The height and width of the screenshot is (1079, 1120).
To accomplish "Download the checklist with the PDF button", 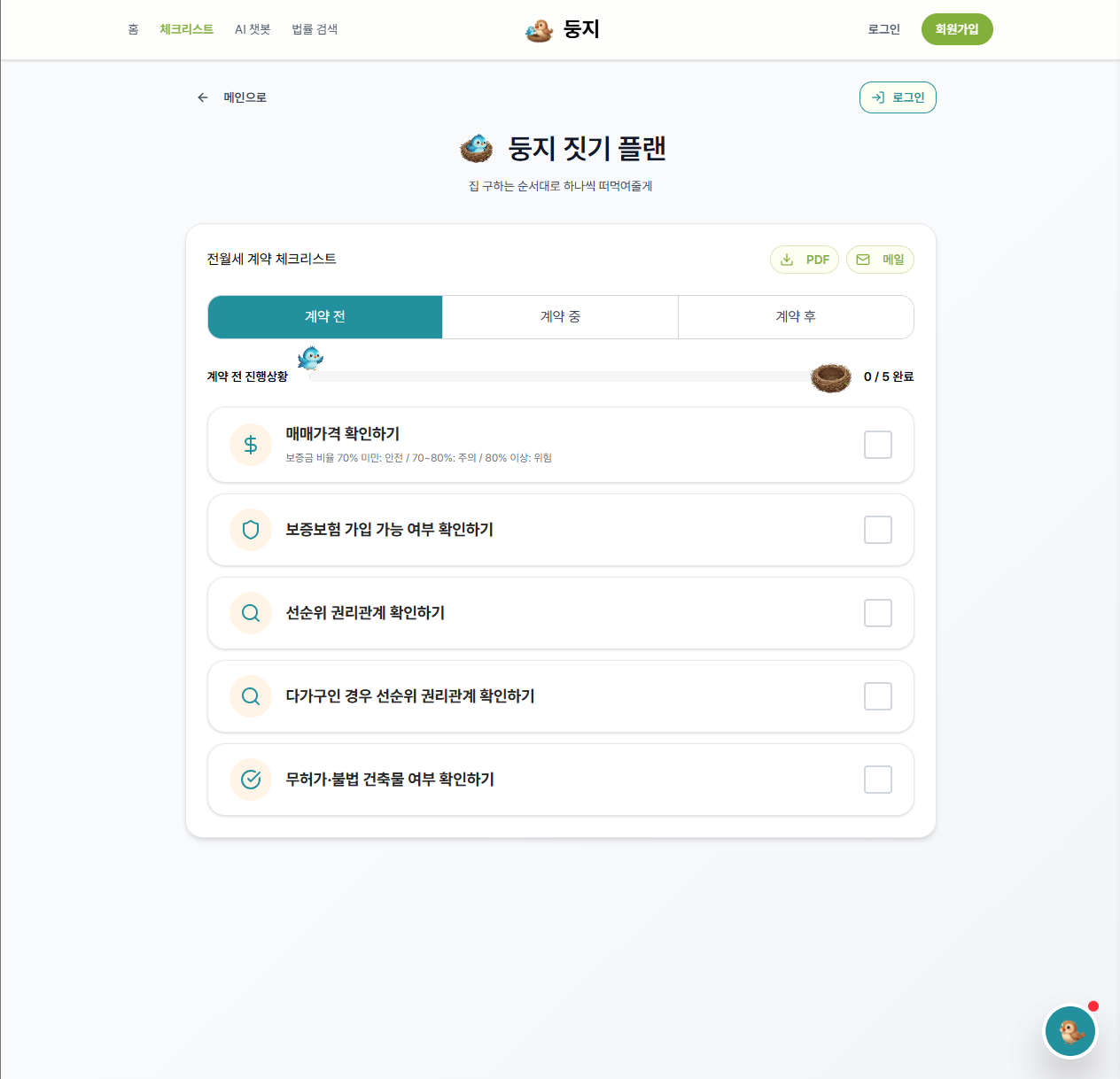I will pyautogui.click(x=805, y=260).
